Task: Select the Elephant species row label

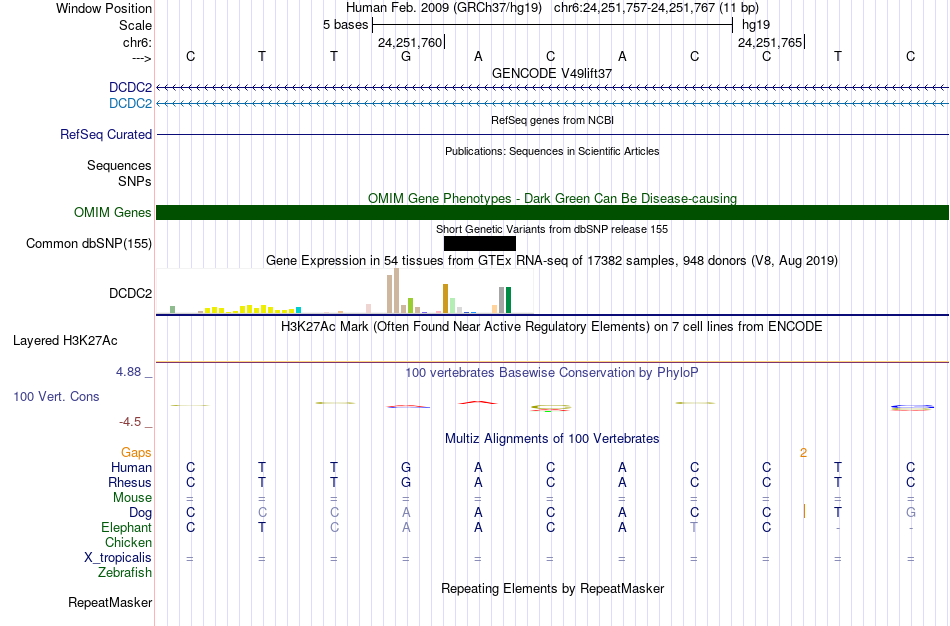Action: click(127, 527)
